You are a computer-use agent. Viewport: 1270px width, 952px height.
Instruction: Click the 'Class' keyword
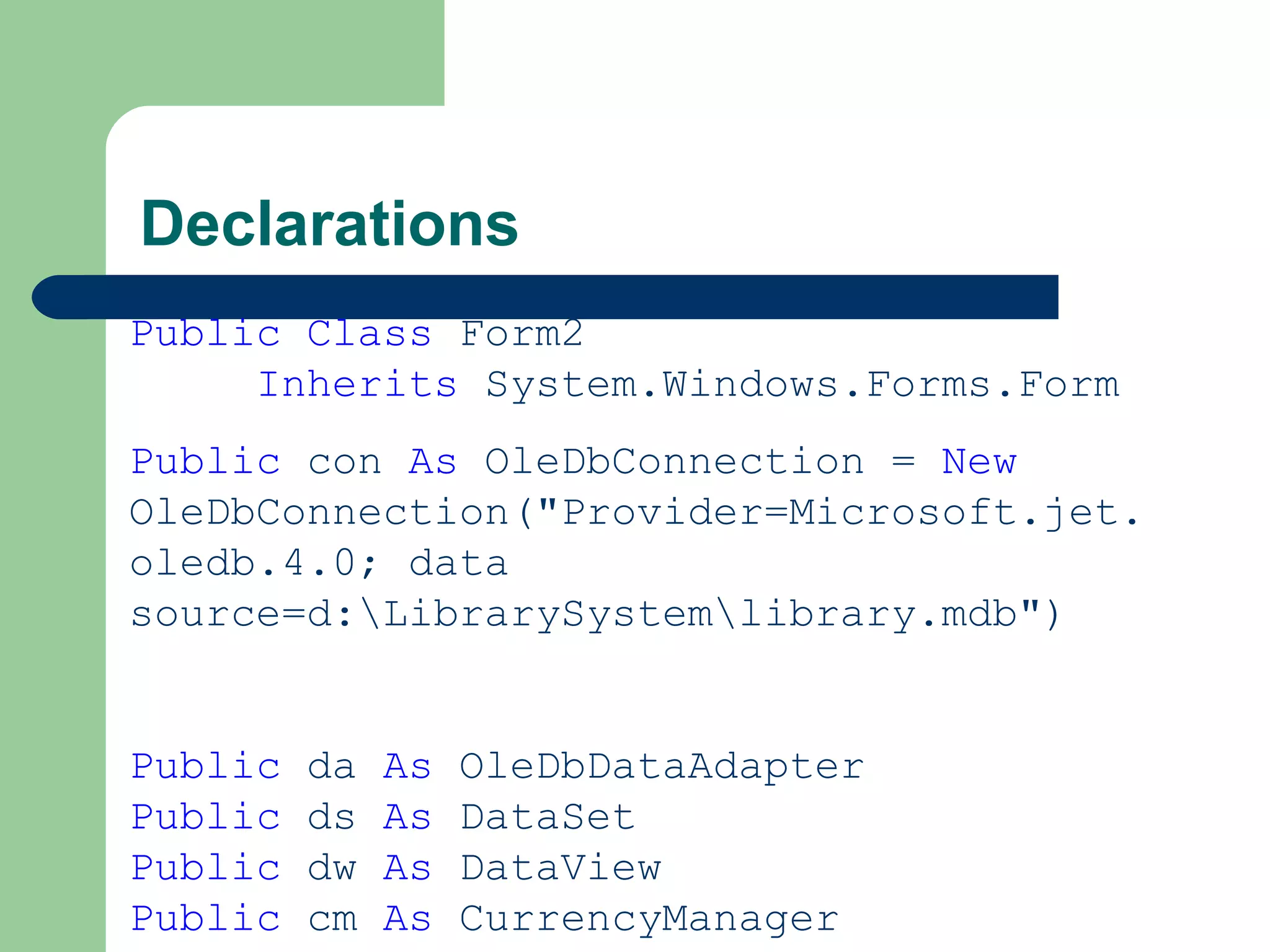pos(370,334)
